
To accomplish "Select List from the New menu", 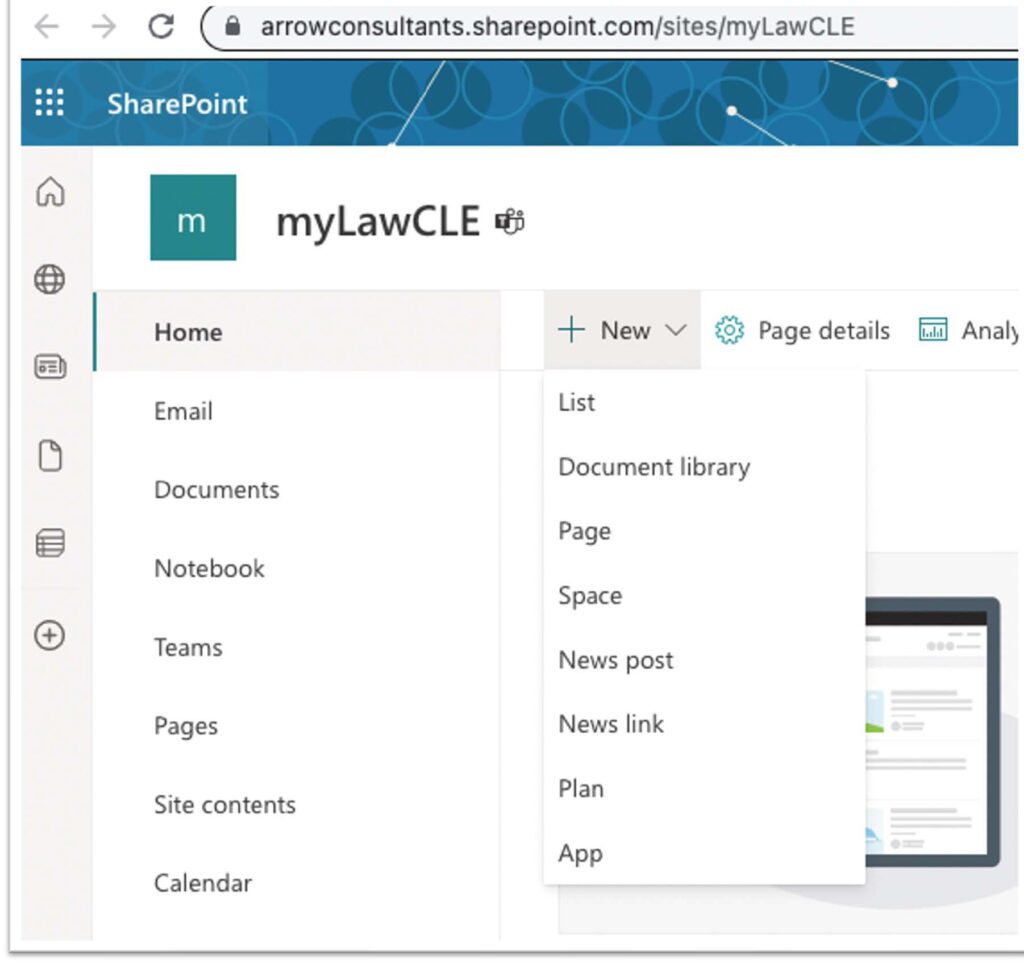I will pos(577,403).
